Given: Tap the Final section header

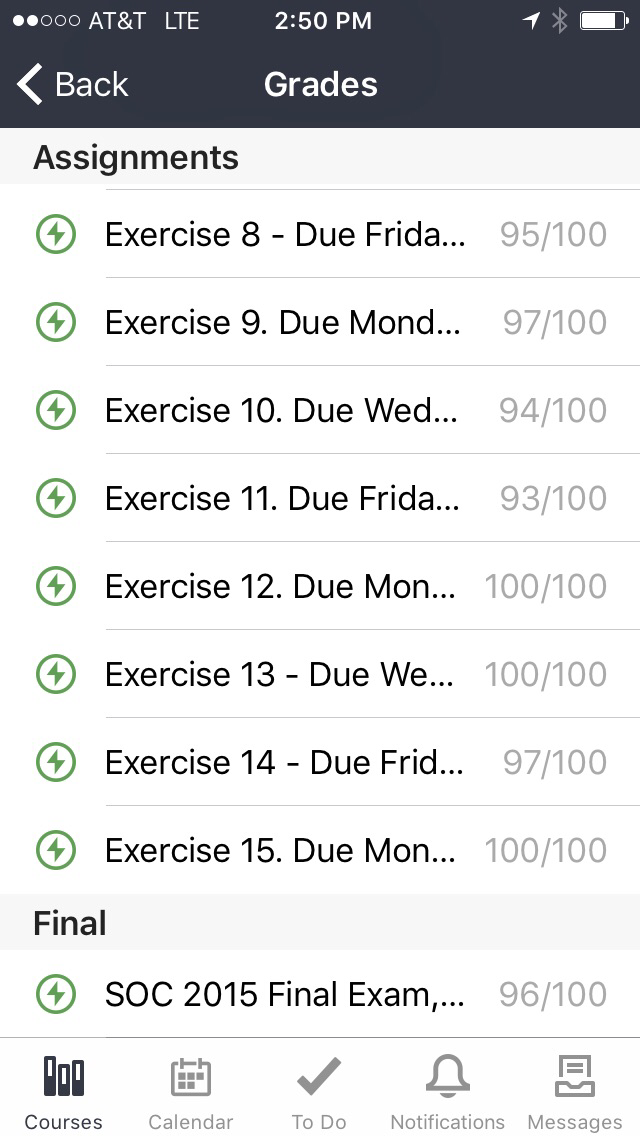Looking at the screenshot, I should pos(70,923).
